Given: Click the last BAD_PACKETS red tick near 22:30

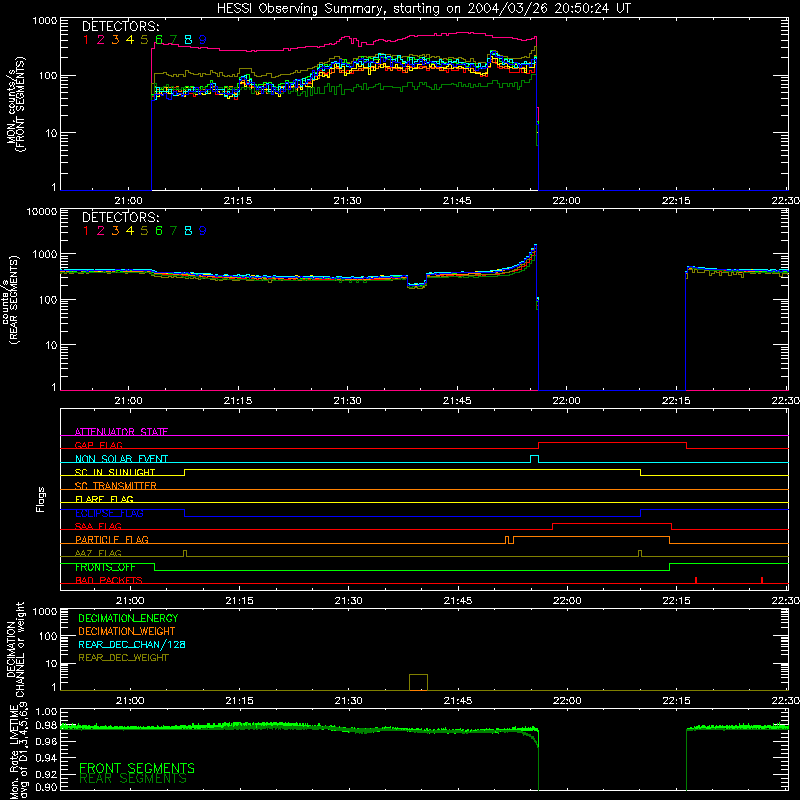Looking at the screenshot, I should click(762, 580).
